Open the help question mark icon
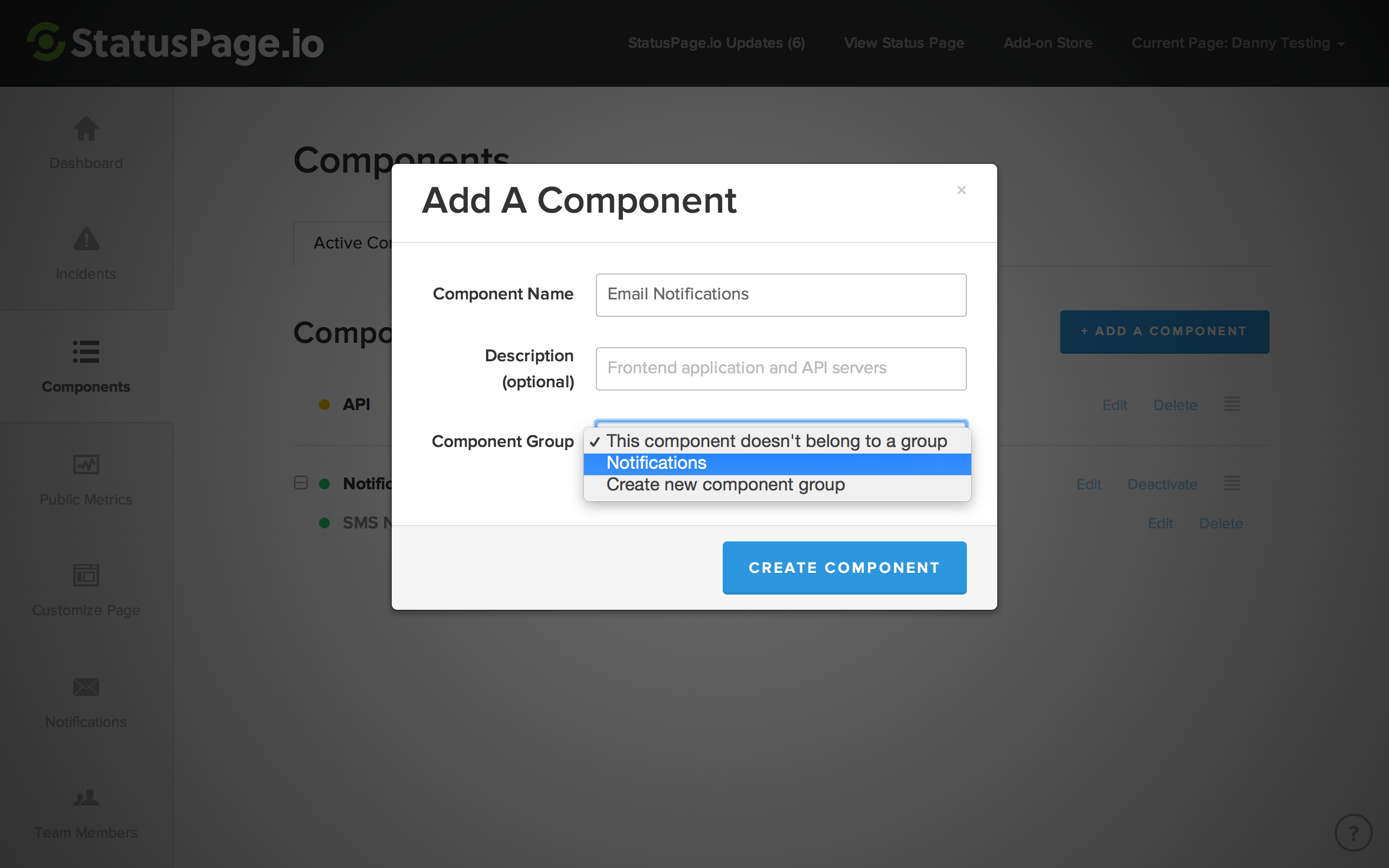The height and width of the screenshot is (868, 1389). tap(1353, 832)
